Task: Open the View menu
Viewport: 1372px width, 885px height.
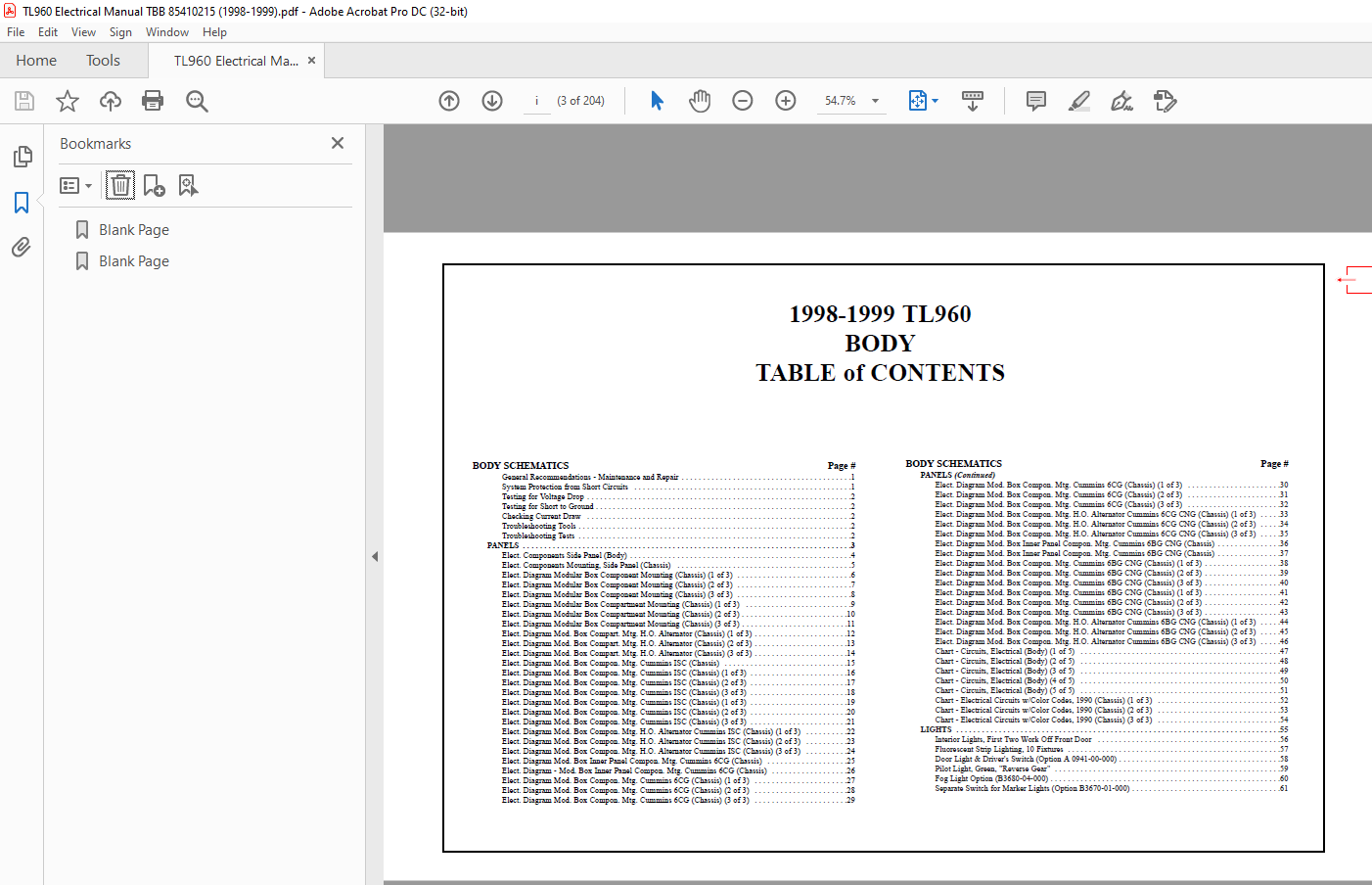Action: 83,32
